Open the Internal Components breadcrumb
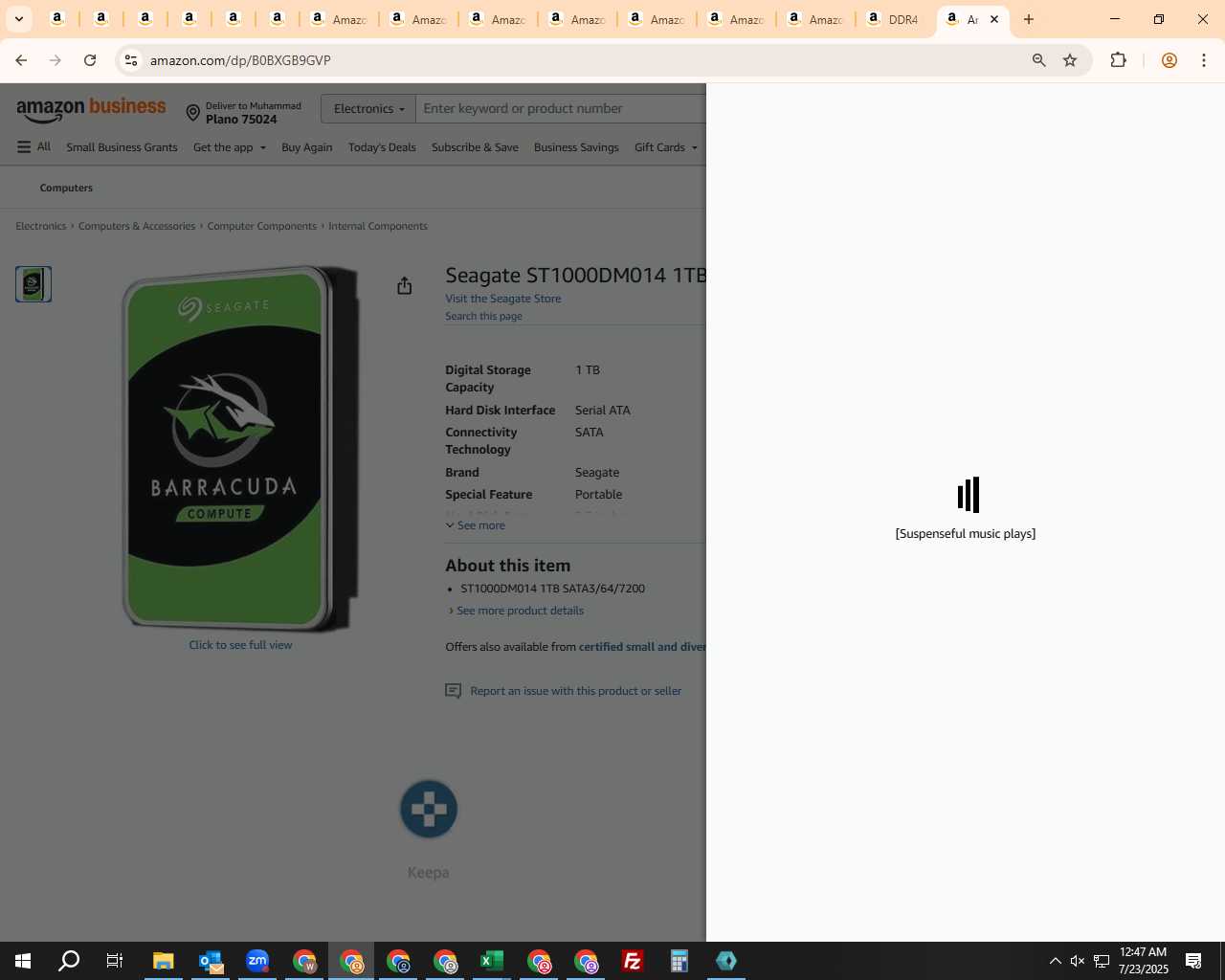The height and width of the screenshot is (980, 1225). pos(378,226)
